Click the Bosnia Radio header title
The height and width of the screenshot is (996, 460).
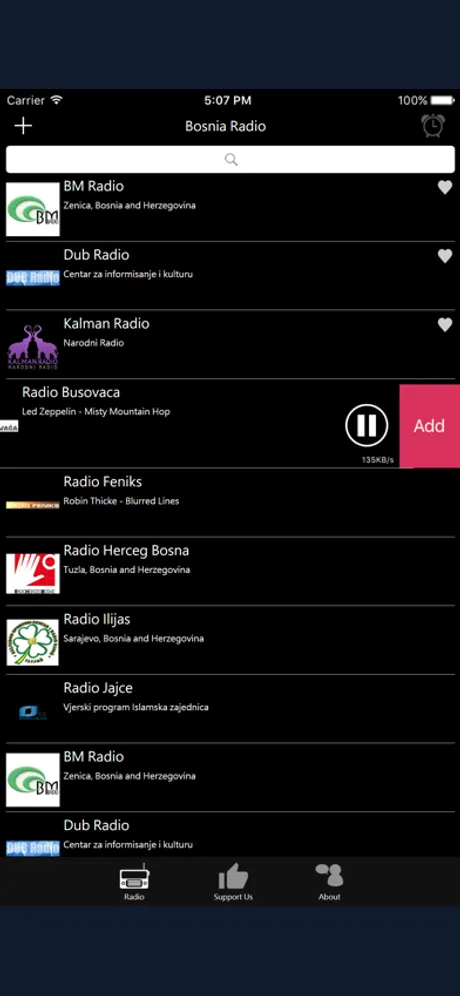(226, 126)
